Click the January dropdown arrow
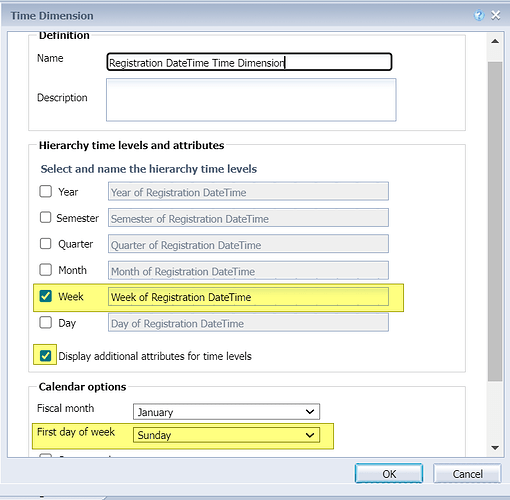The image size is (510, 500). point(310,412)
